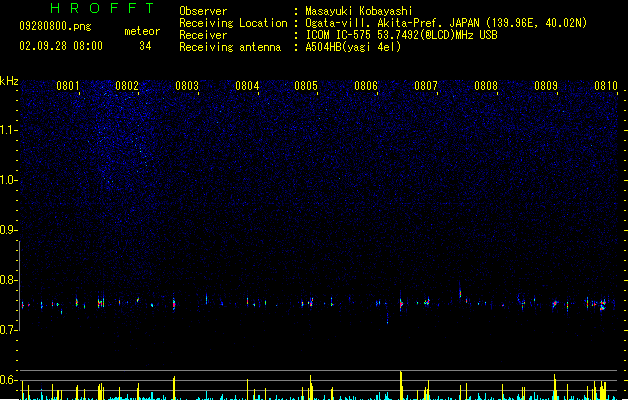Click the meteor count value 34
This screenshot has height=400, width=629.
[145, 46]
